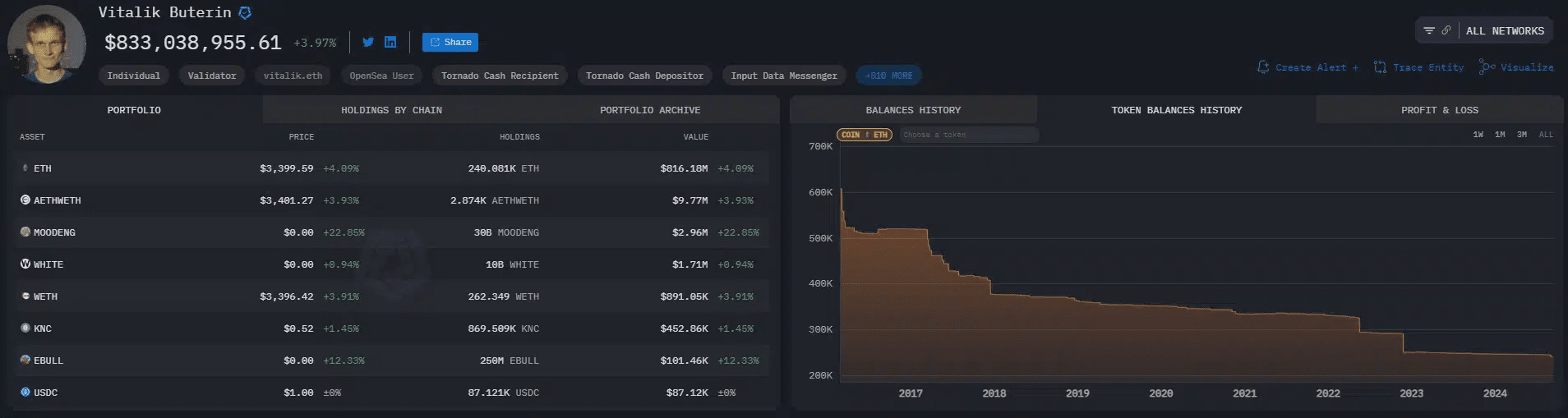
Task: Click the Trace Entity link
Action: (x=1419, y=67)
